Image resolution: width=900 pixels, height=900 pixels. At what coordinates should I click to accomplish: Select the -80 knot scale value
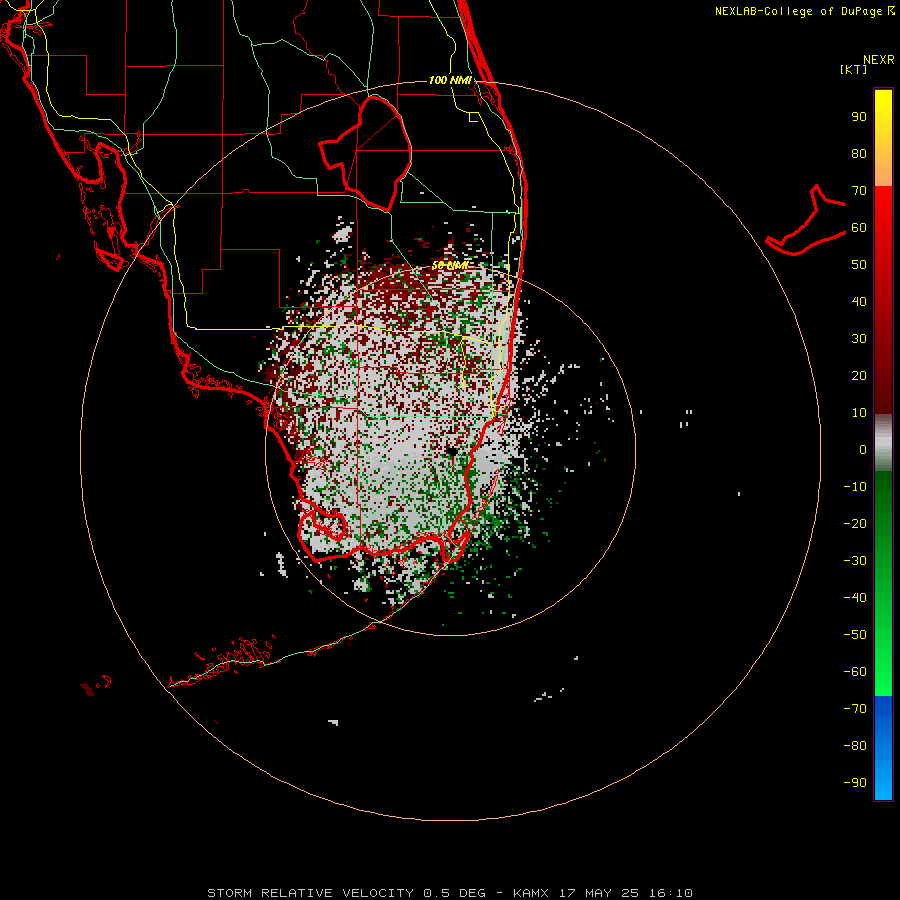point(855,746)
